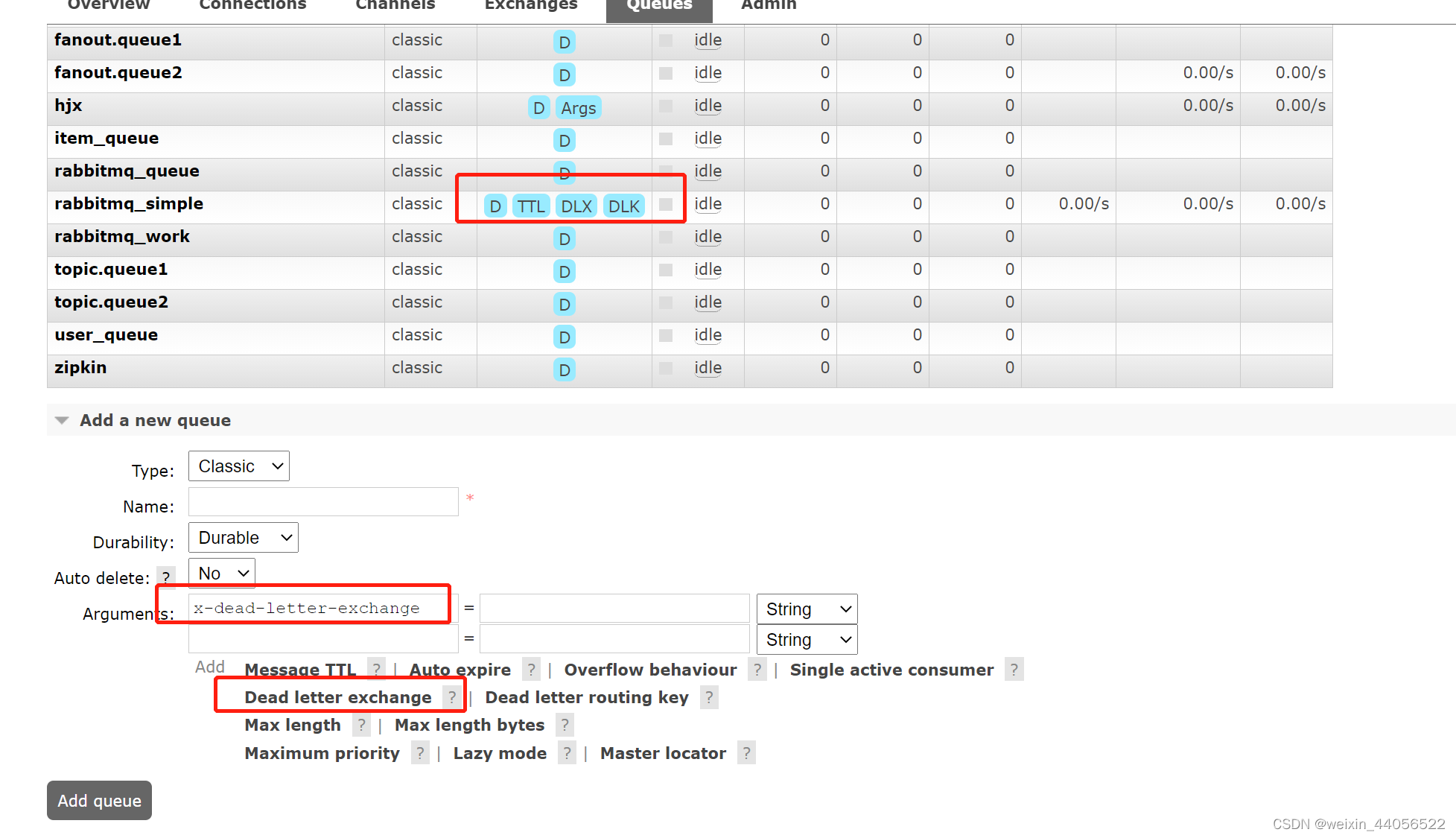
Task: Click help icon next to Dead letter exchange
Action: pyautogui.click(x=451, y=697)
